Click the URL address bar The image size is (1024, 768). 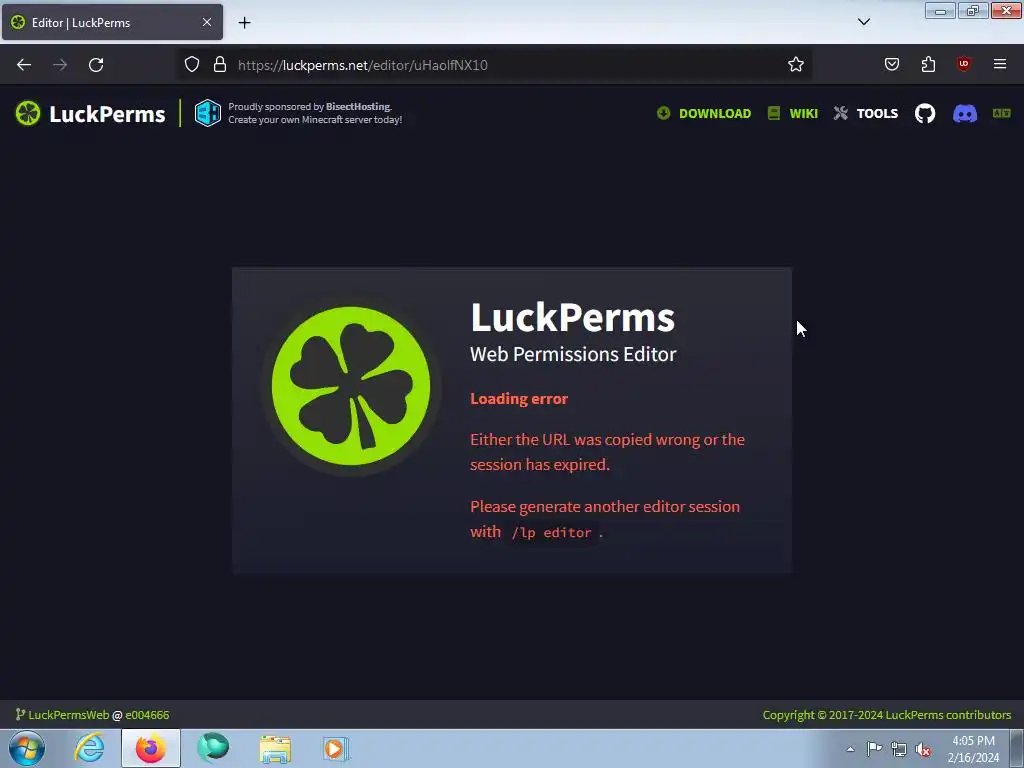(x=496, y=65)
